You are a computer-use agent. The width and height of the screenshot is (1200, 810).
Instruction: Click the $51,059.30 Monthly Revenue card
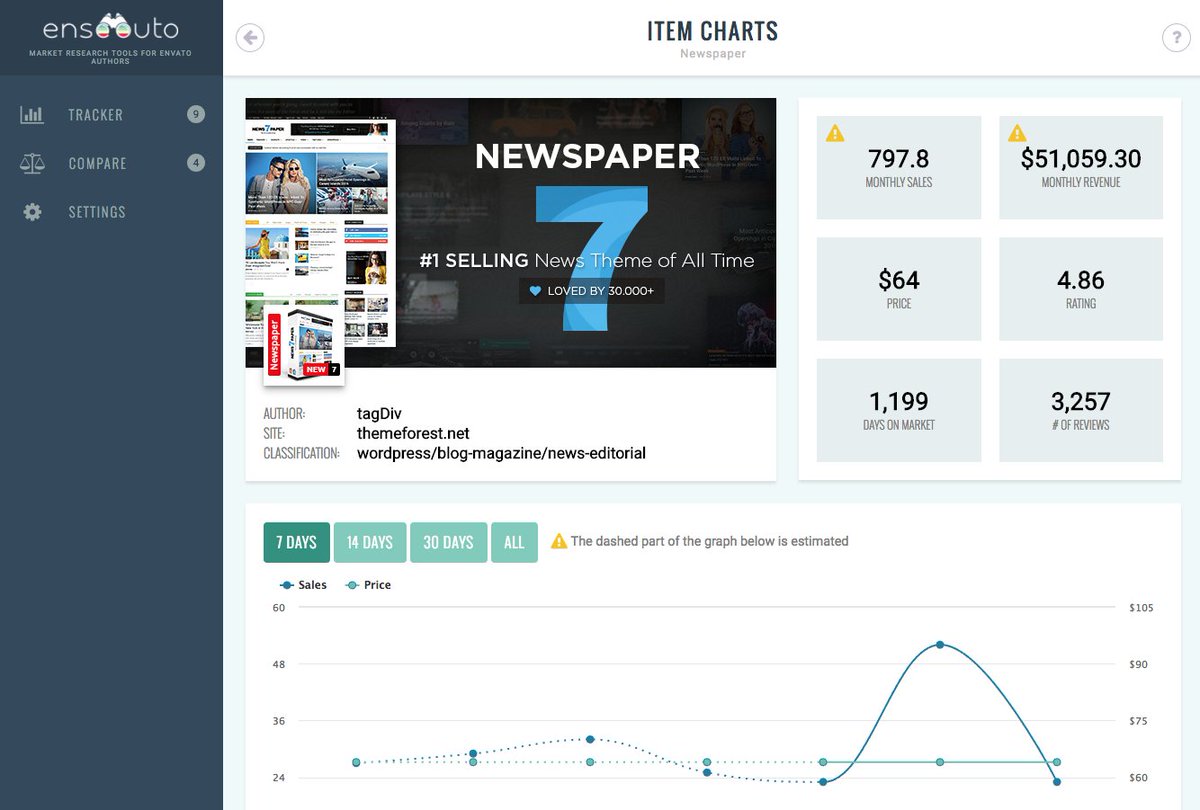[x=1081, y=168]
